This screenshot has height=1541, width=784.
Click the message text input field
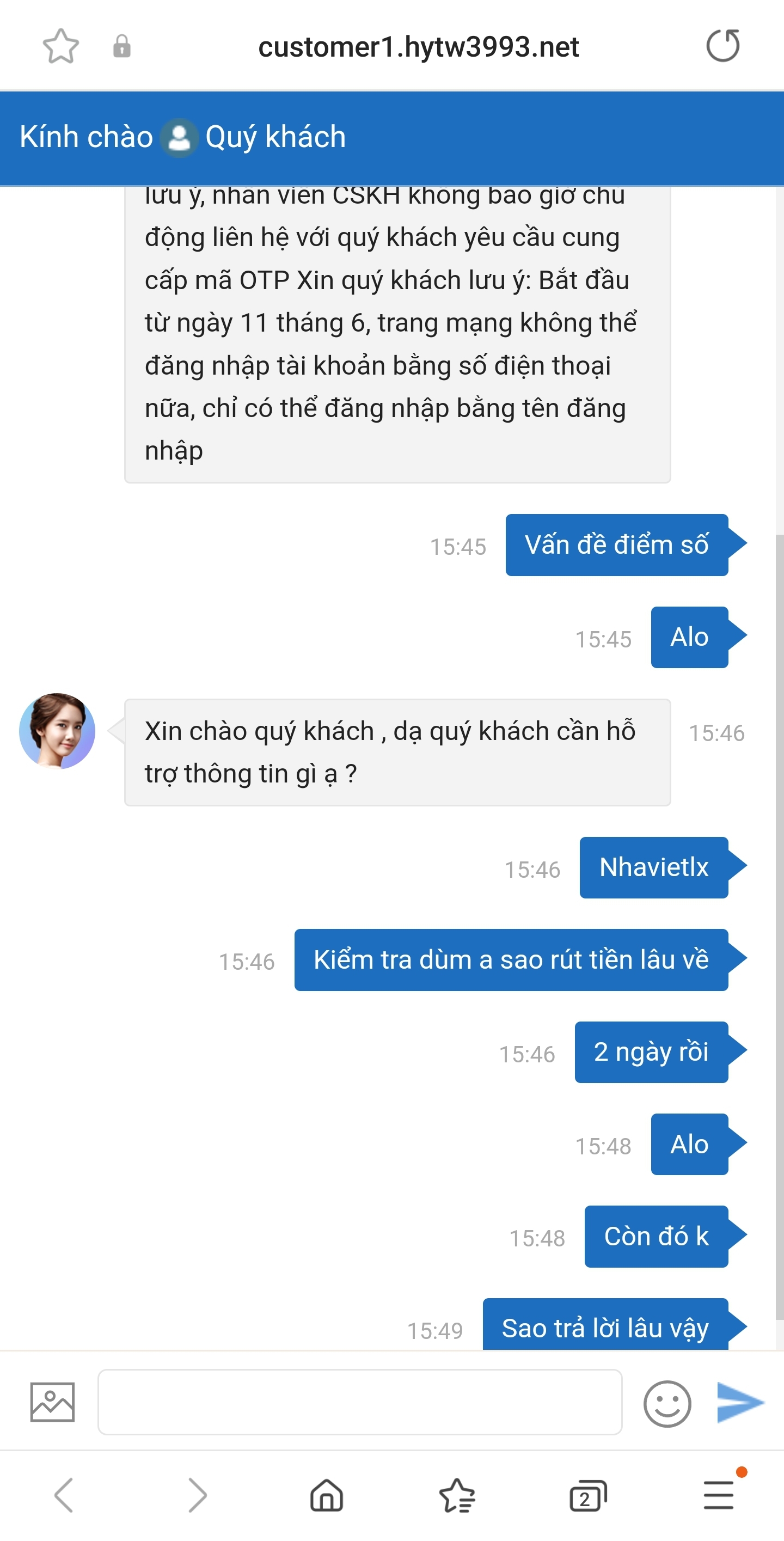click(x=359, y=1402)
